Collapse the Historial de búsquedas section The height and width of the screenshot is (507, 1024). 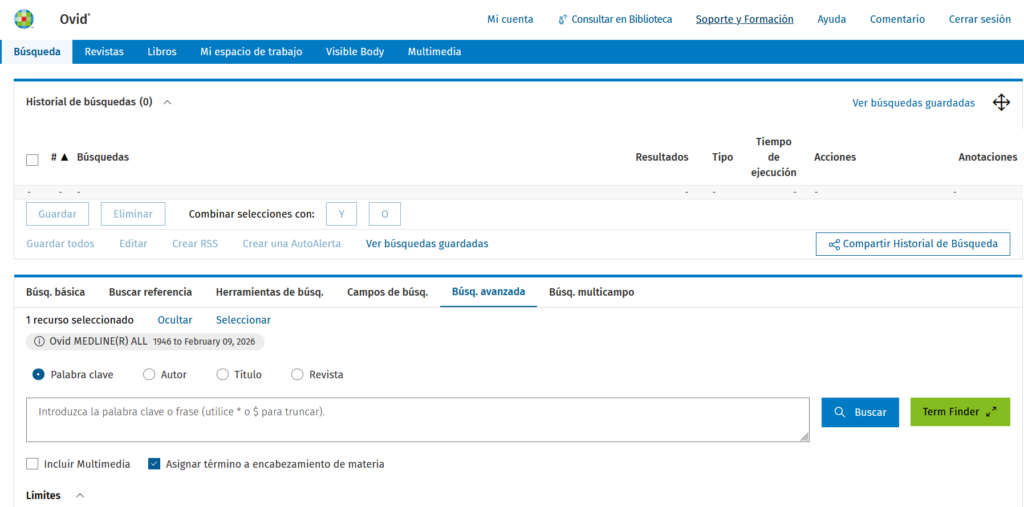[167, 102]
